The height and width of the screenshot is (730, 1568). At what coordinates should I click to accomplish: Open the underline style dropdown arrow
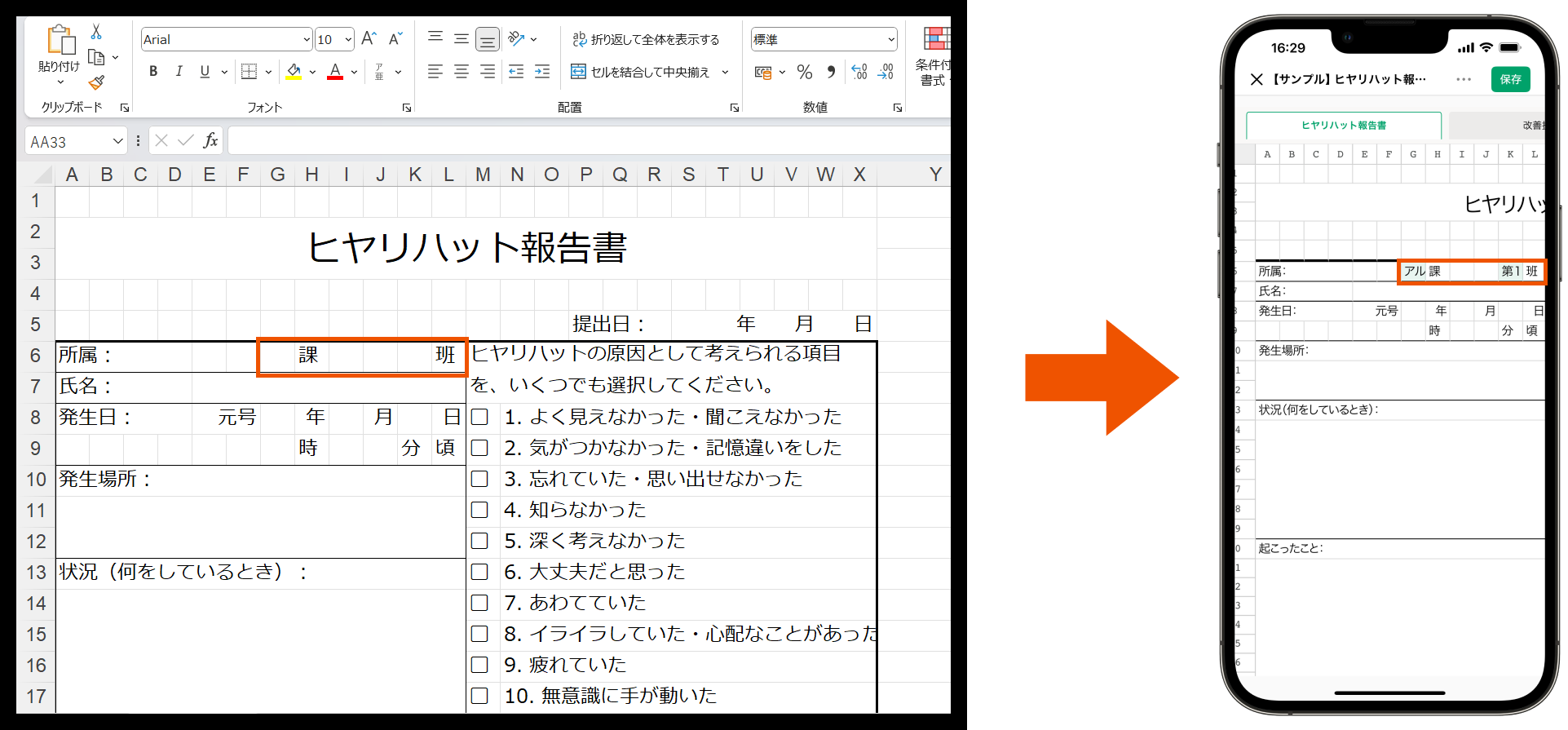(224, 72)
